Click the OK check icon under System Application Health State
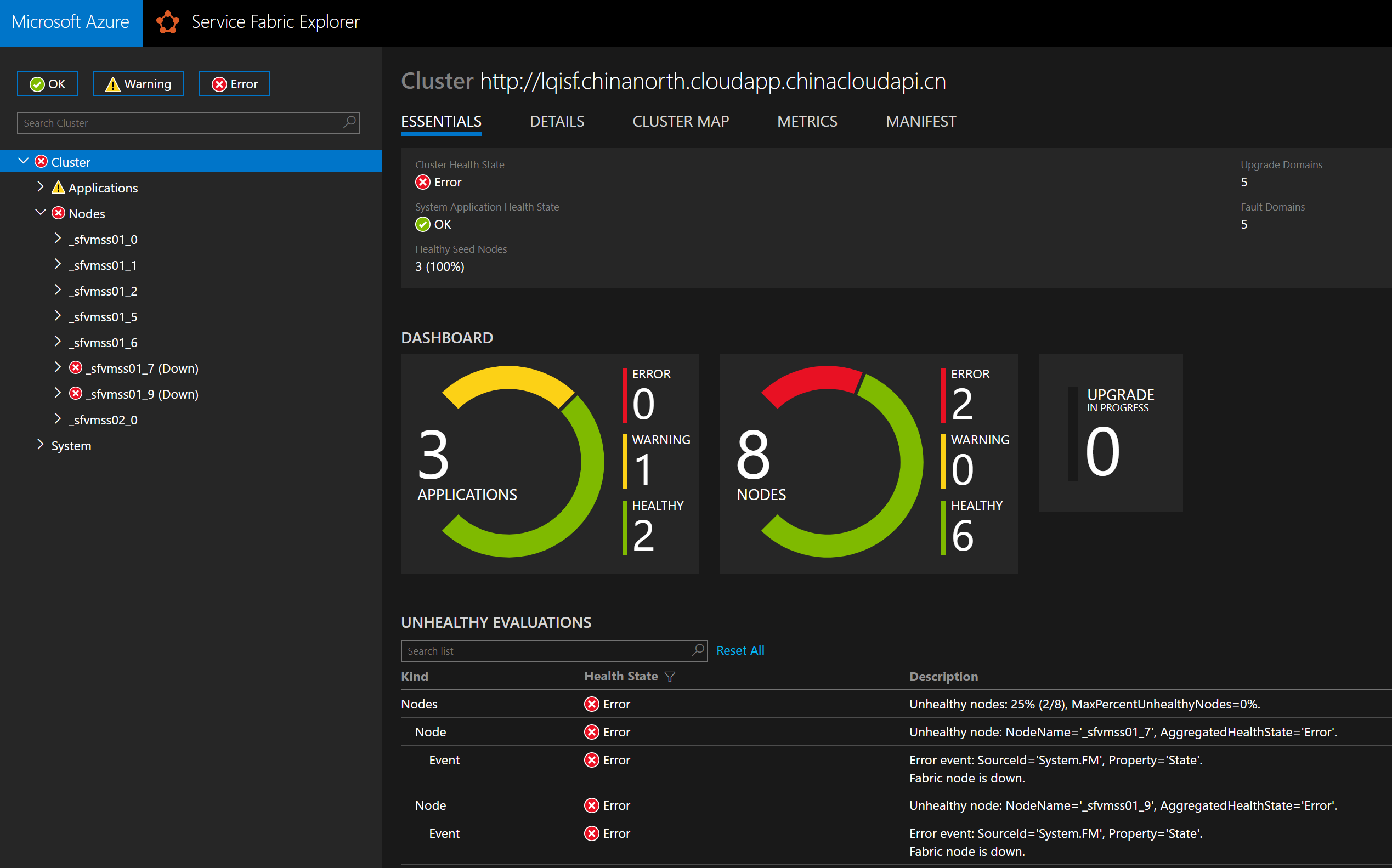The height and width of the screenshot is (868, 1392). click(422, 224)
